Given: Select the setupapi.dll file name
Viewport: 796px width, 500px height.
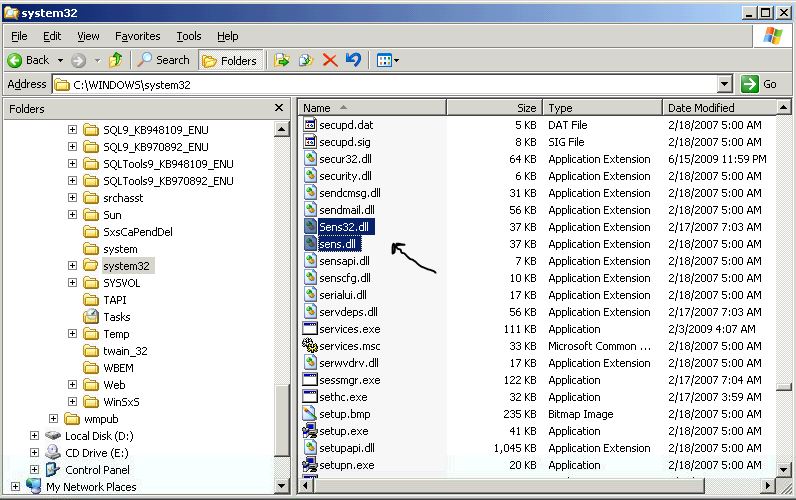Looking at the screenshot, I should (347, 448).
